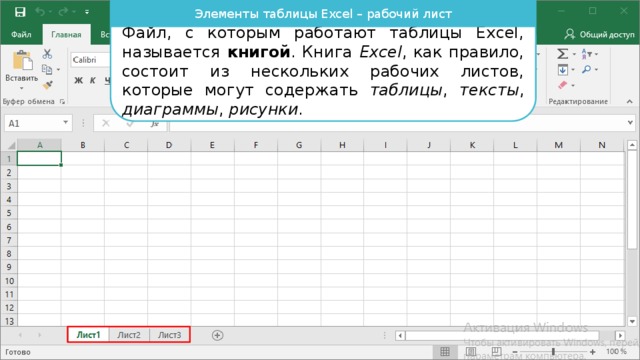Click the zoom out minus button

(x=515, y=352)
